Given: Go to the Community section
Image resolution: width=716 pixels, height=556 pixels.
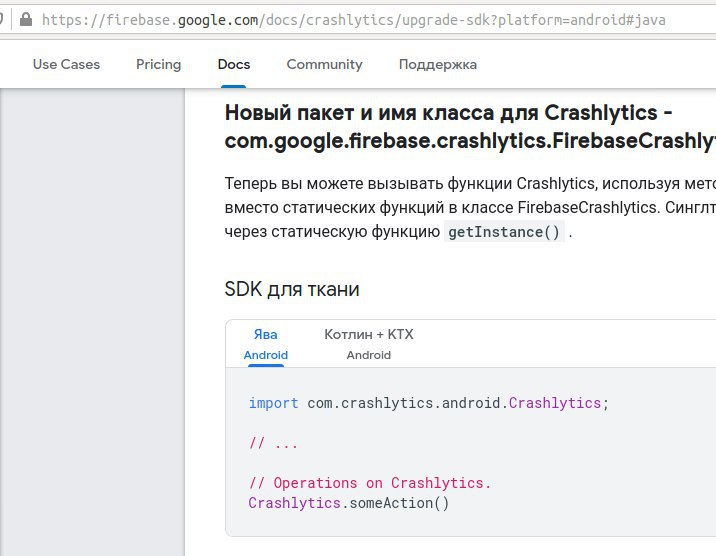Looking at the screenshot, I should coord(324,64).
